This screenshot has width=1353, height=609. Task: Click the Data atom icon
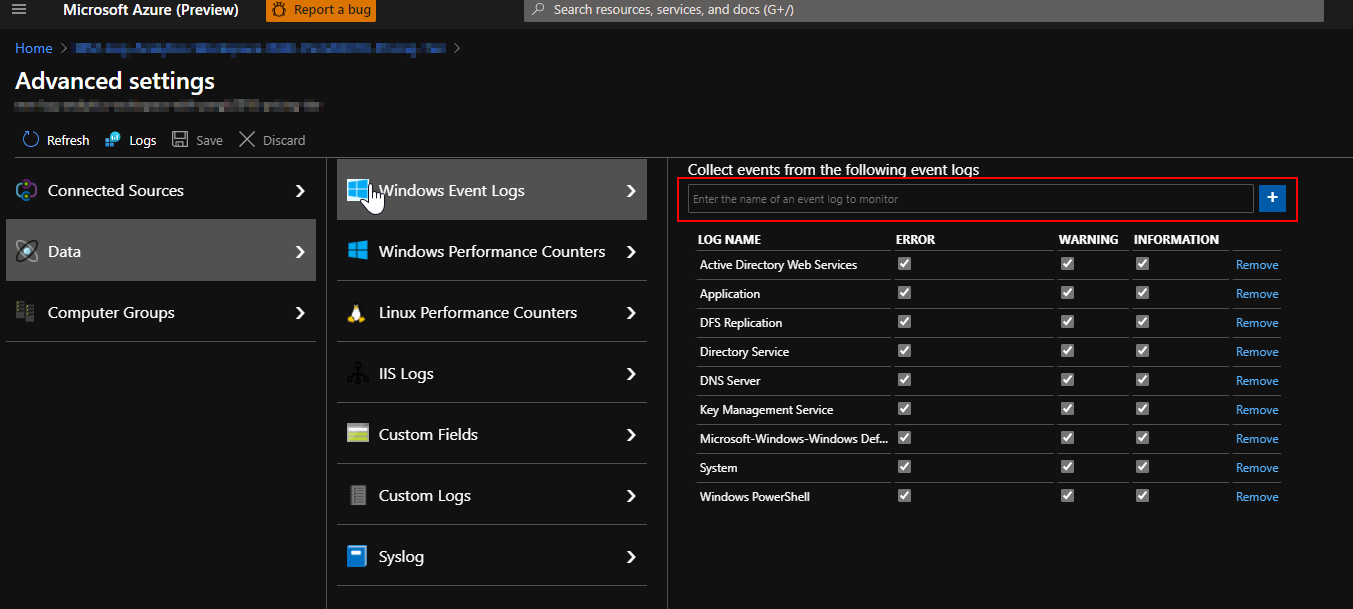pyautogui.click(x=27, y=251)
